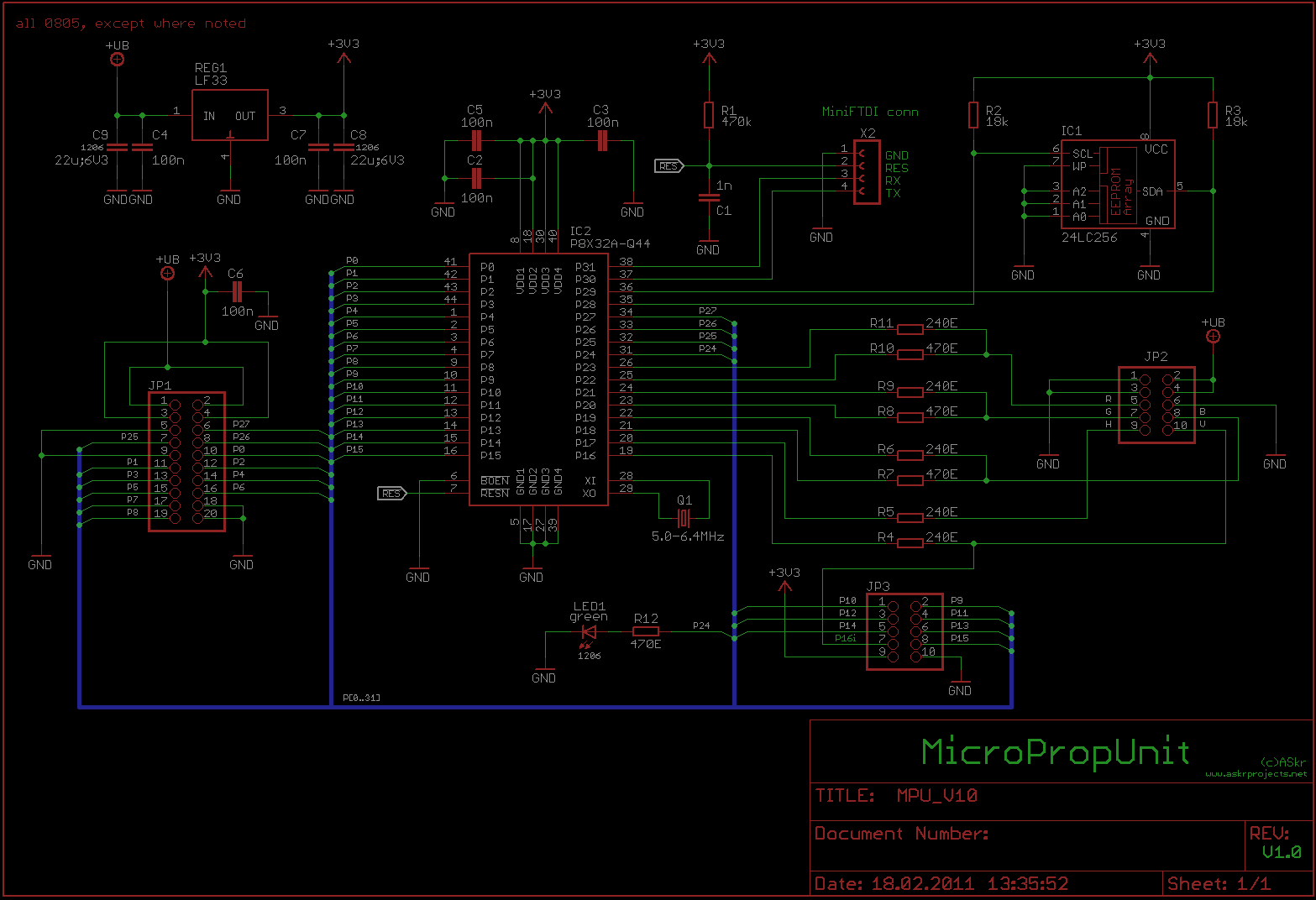Click the R12 470E resistor symbol

(x=646, y=631)
